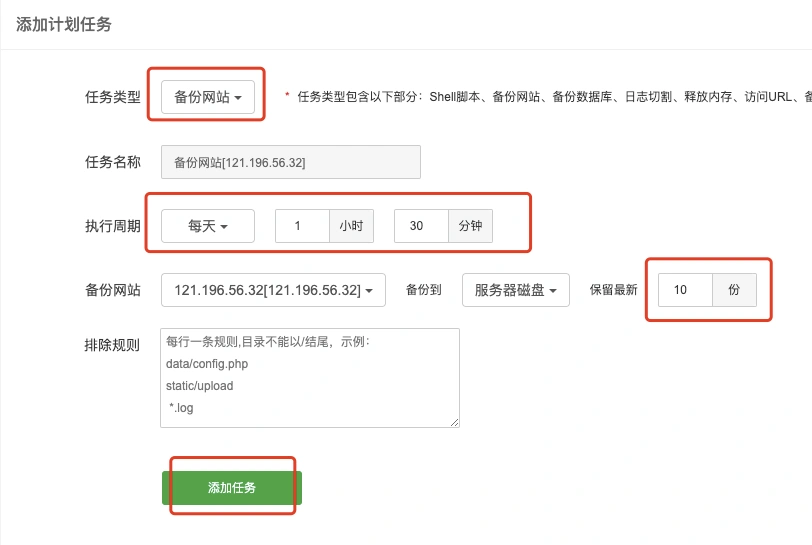Click the 份 unit label
The image size is (812, 545).
tap(734, 290)
